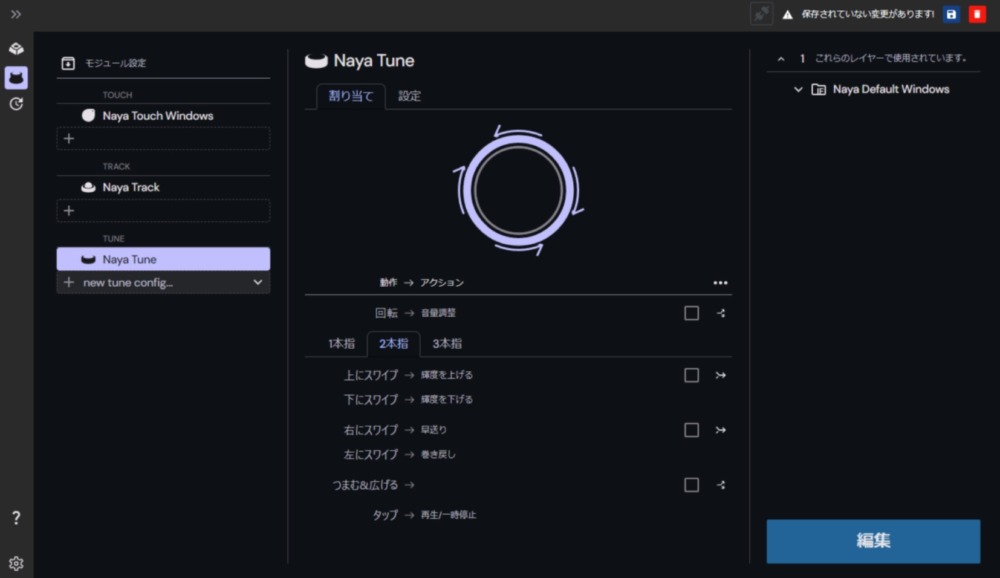
Task: Open the help question mark icon
Action: tap(16, 518)
